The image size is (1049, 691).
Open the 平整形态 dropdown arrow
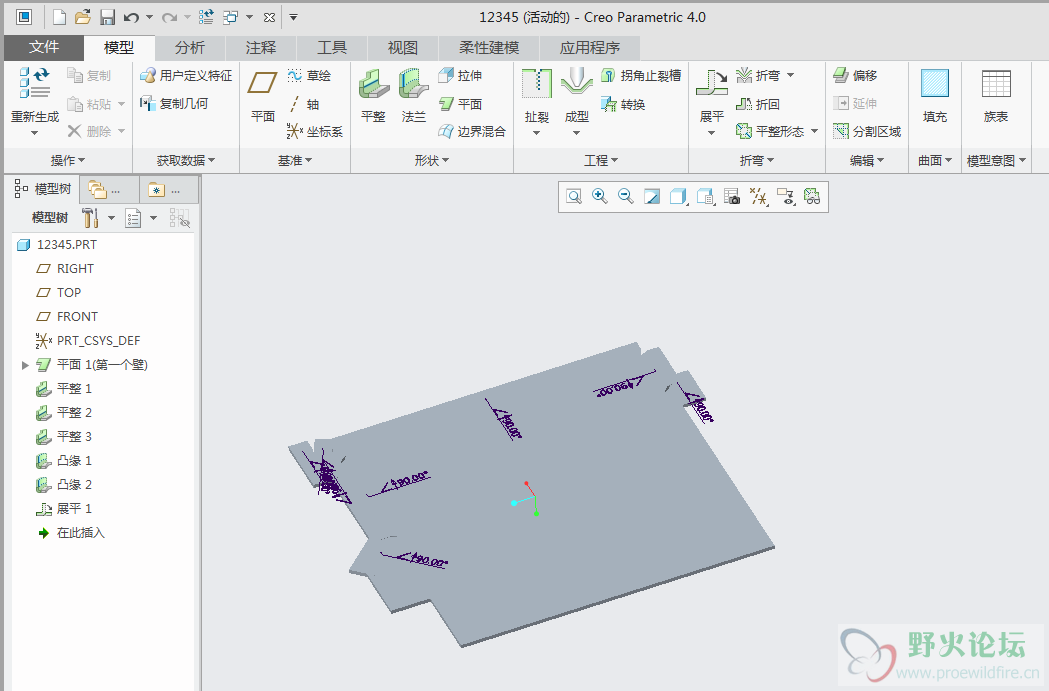[x=814, y=131]
